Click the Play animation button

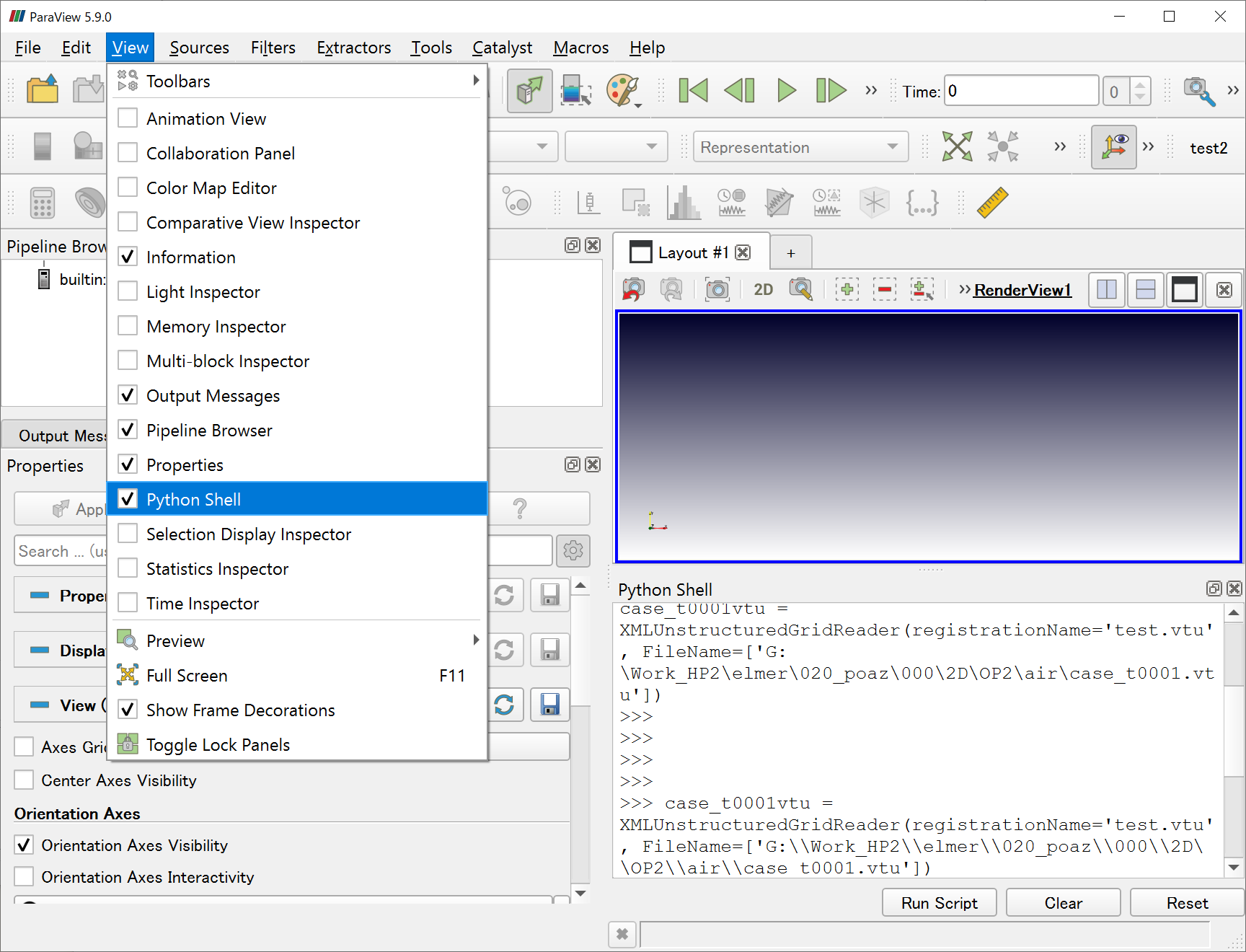click(x=786, y=91)
